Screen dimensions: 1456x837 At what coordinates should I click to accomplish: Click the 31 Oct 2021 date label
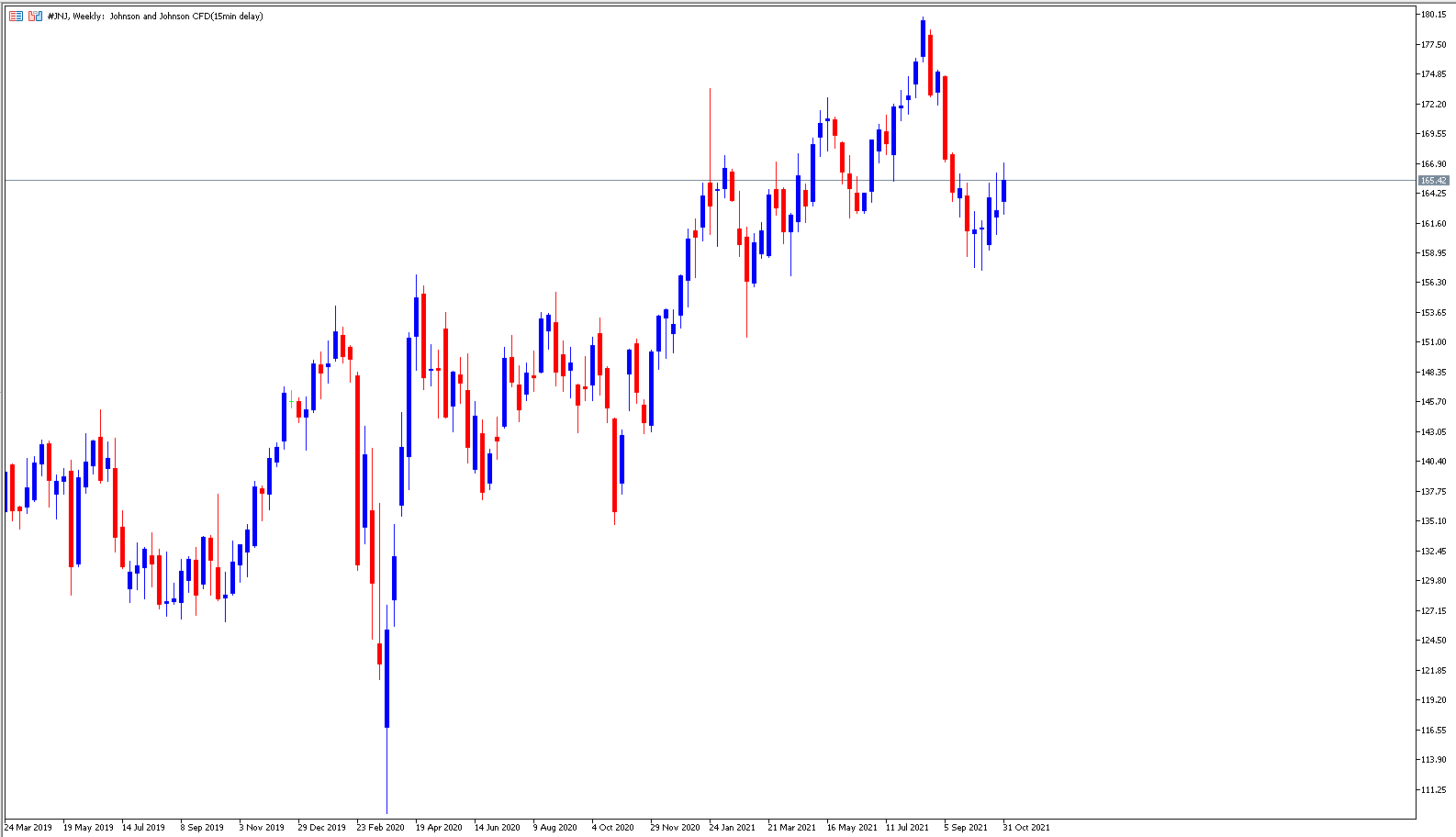click(1026, 827)
